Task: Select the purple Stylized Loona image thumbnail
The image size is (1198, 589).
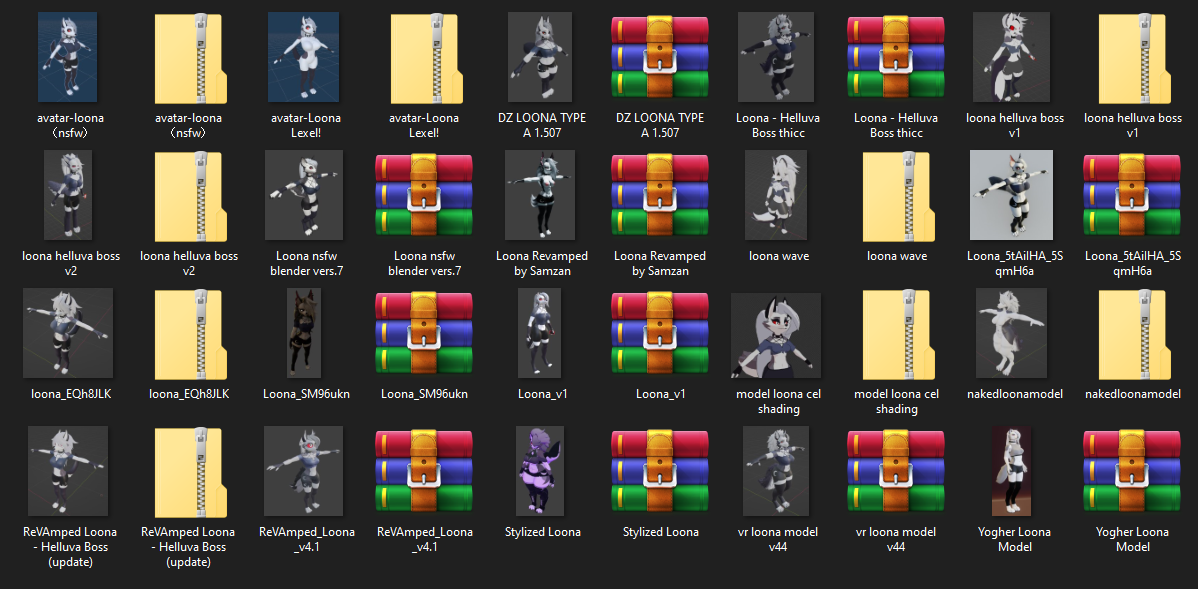Action: 540,471
